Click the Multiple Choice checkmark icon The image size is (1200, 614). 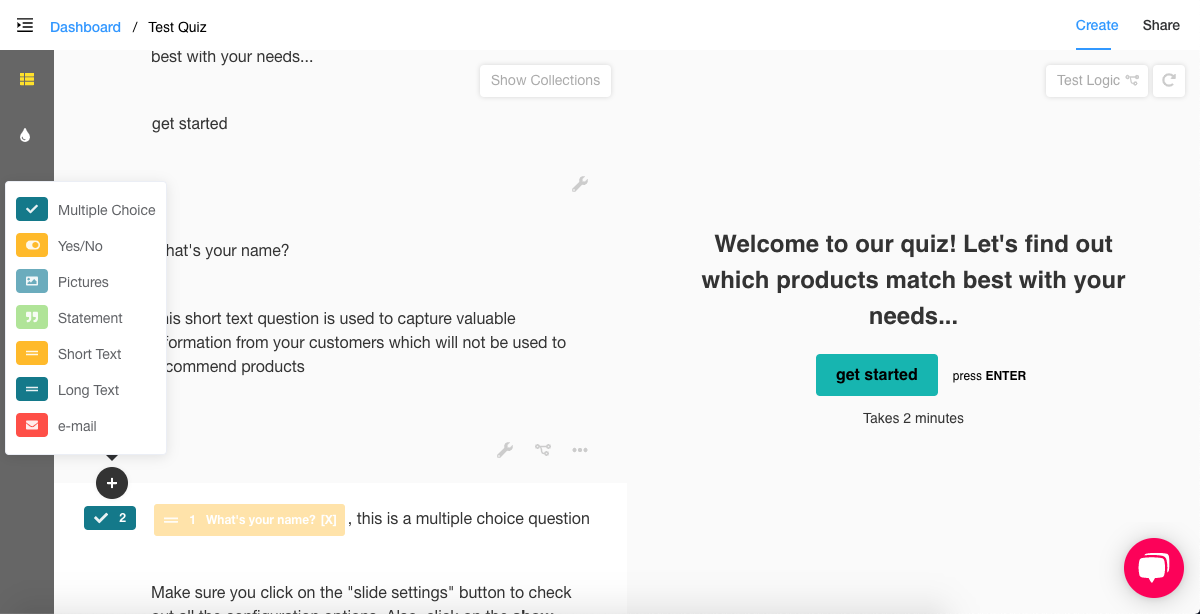tap(32, 209)
